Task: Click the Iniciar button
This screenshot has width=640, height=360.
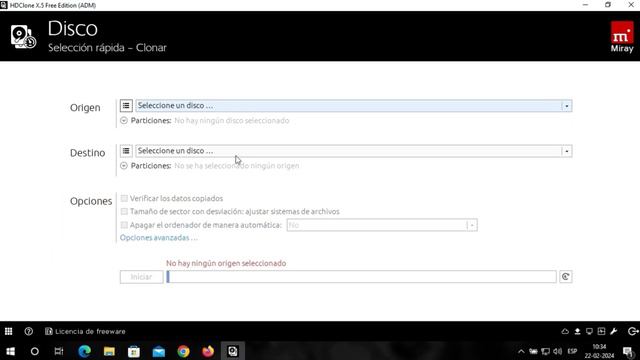Action: pos(141,277)
